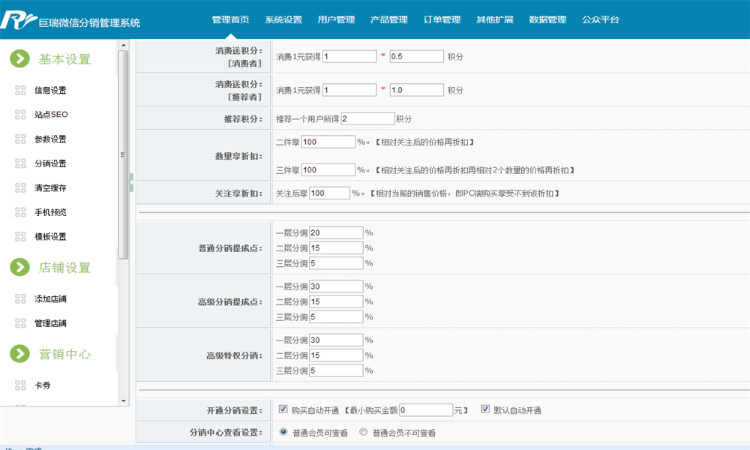Click the grid icon beside 站点SEO

21,114
